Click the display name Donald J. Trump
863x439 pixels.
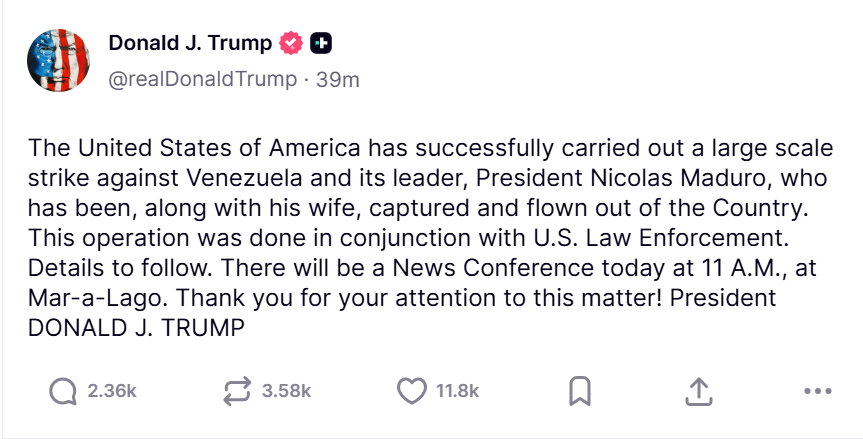pyautogui.click(x=189, y=43)
